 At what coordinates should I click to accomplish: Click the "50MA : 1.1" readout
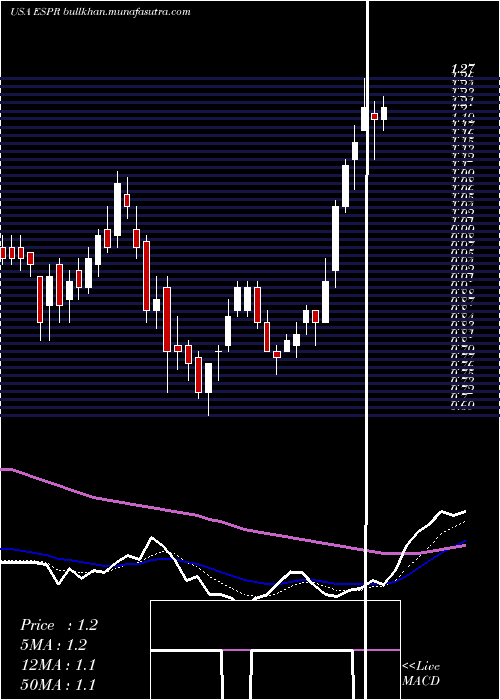tap(58, 684)
